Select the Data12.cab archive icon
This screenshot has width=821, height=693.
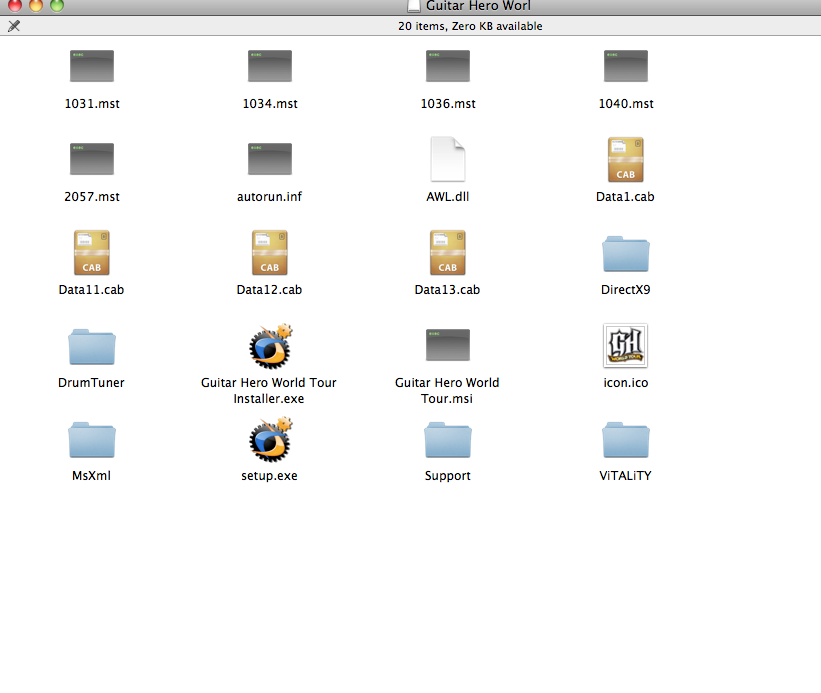[270, 252]
